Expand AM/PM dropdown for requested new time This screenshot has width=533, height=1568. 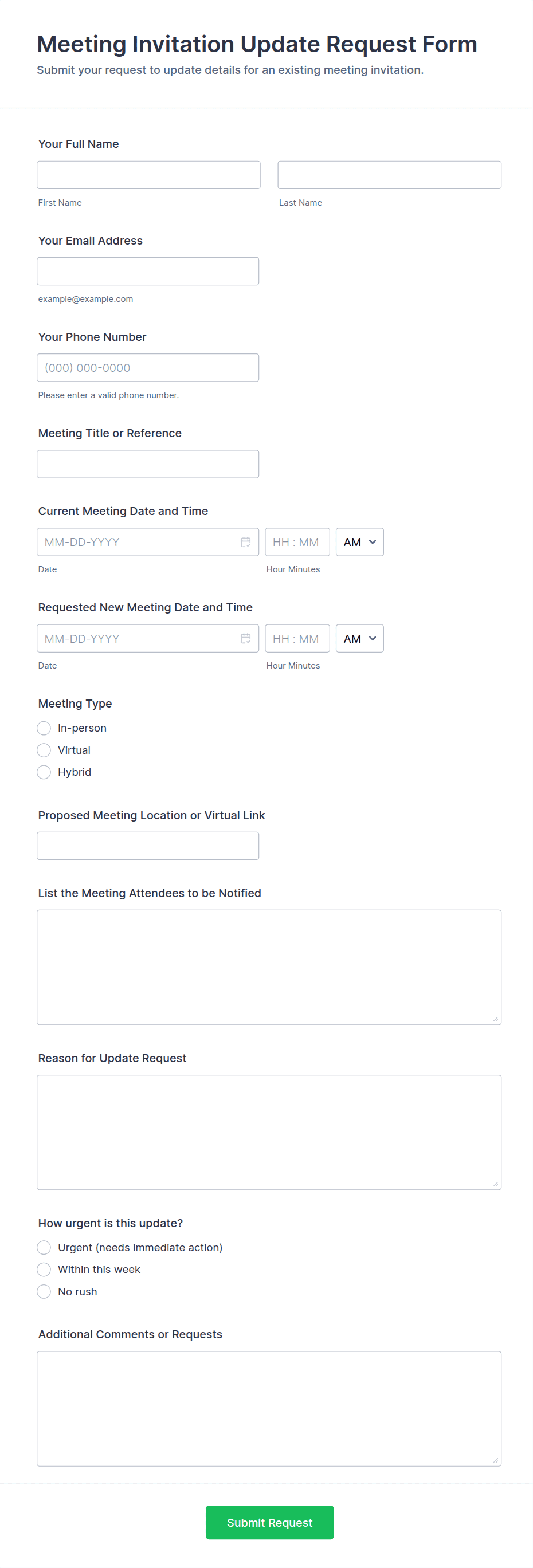359,638
